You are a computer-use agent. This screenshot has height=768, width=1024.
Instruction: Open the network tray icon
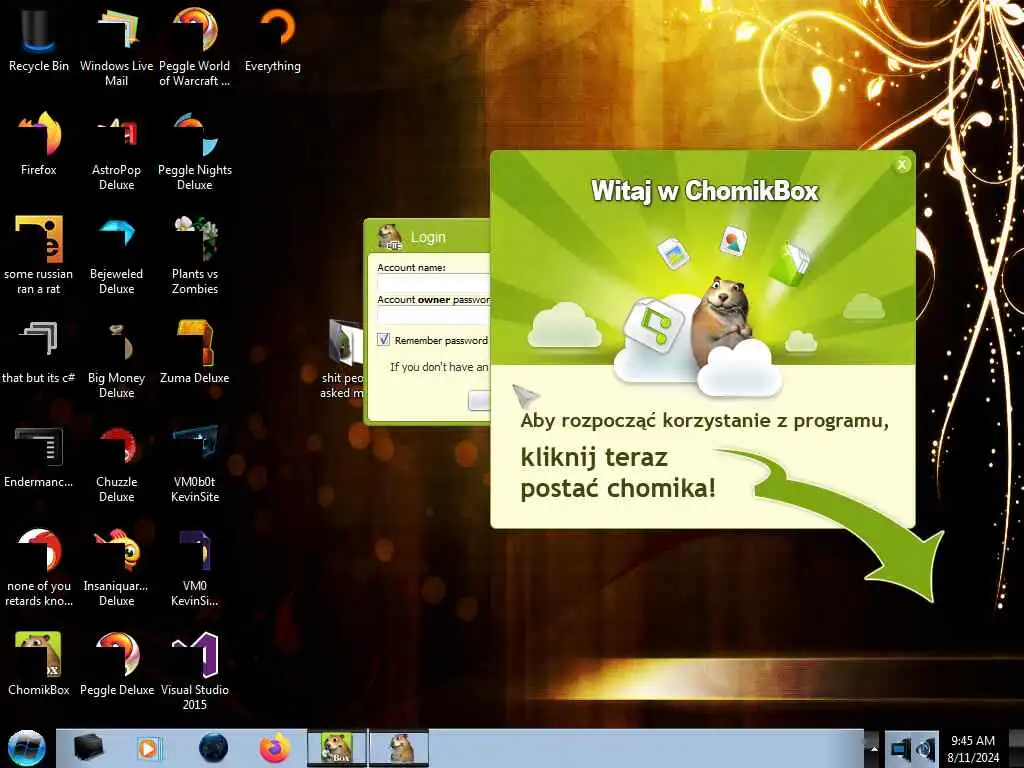tap(901, 750)
